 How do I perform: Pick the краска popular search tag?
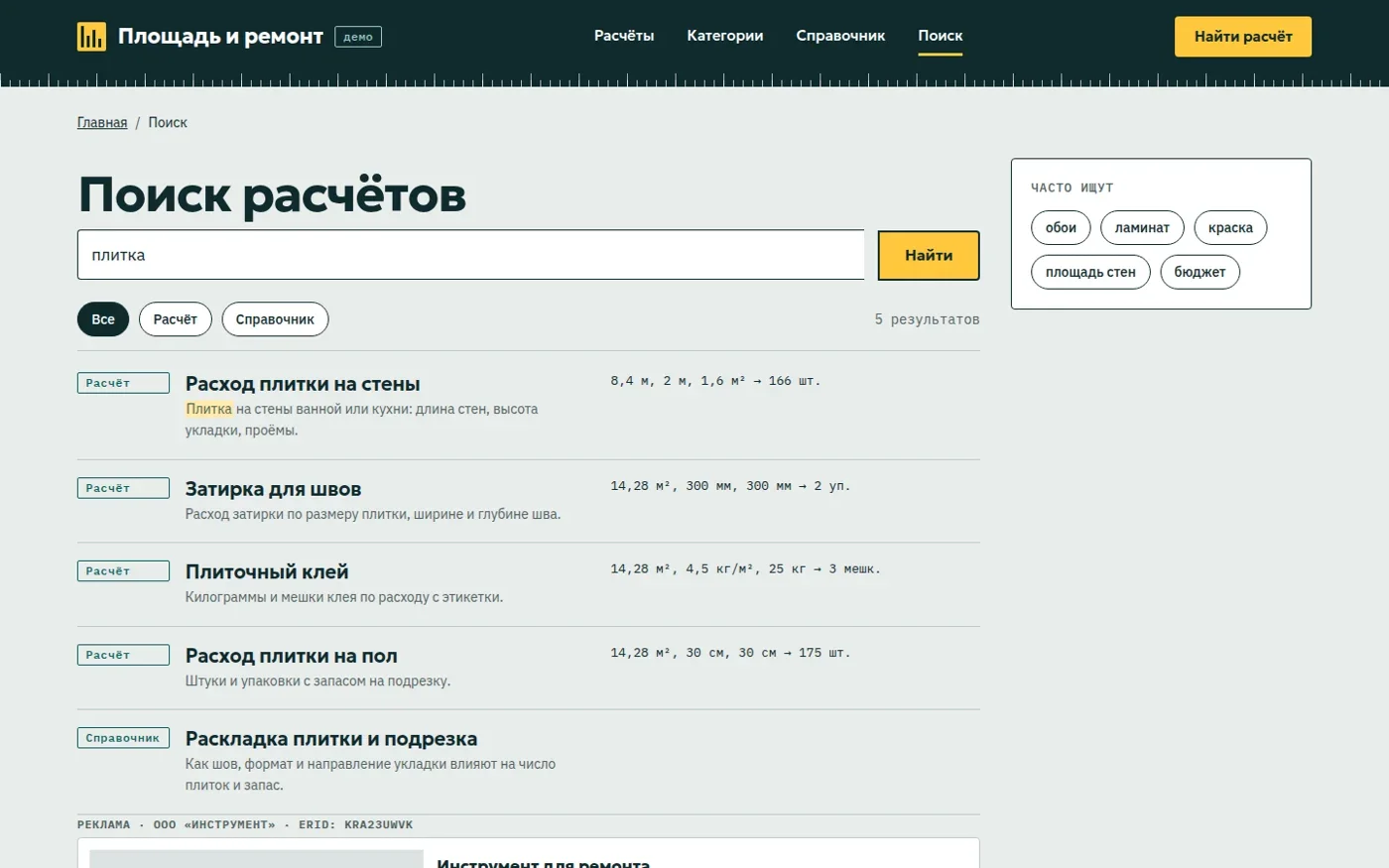click(x=1230, y=228)
